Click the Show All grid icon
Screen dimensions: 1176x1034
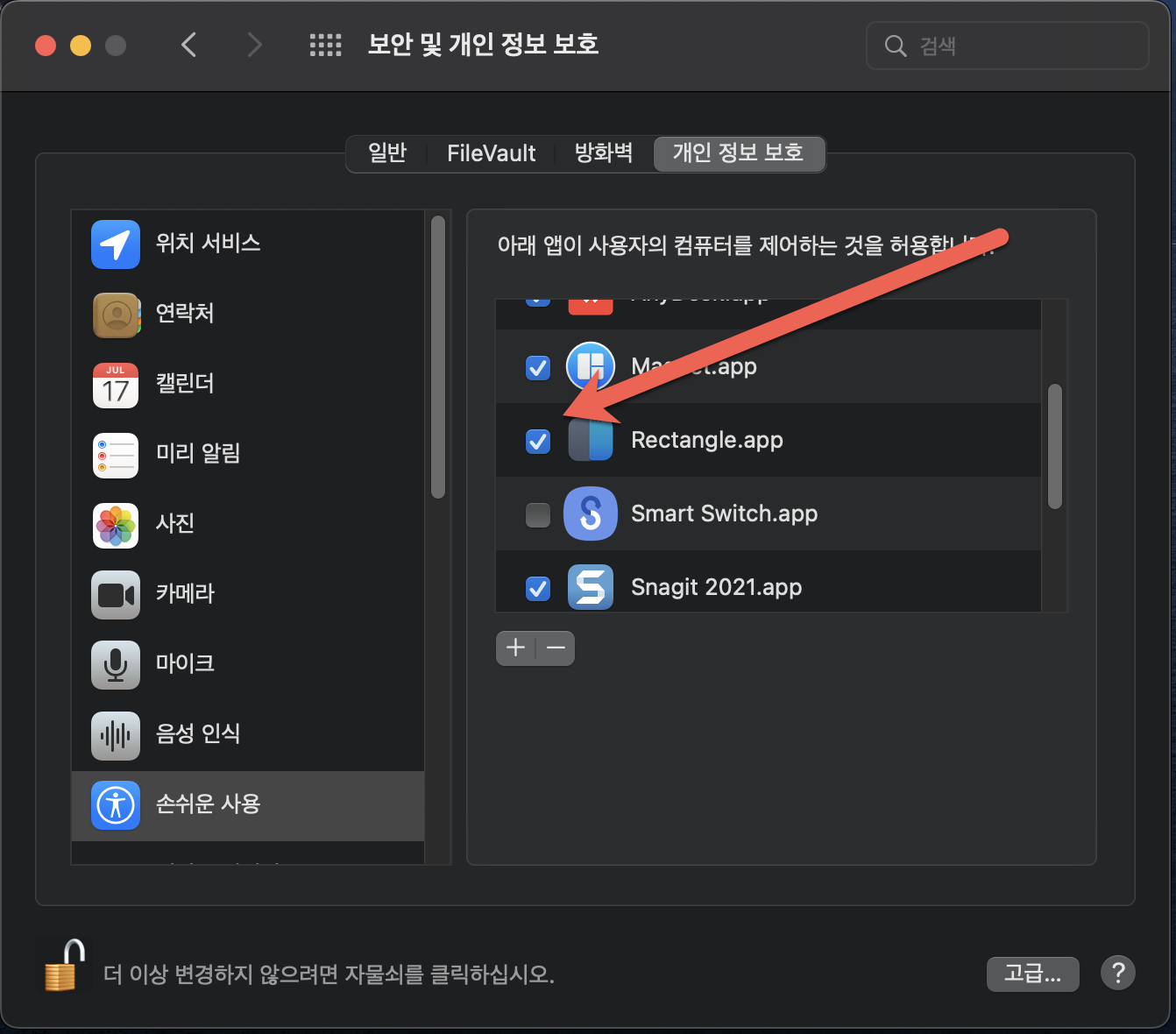[x=325, y=45]
